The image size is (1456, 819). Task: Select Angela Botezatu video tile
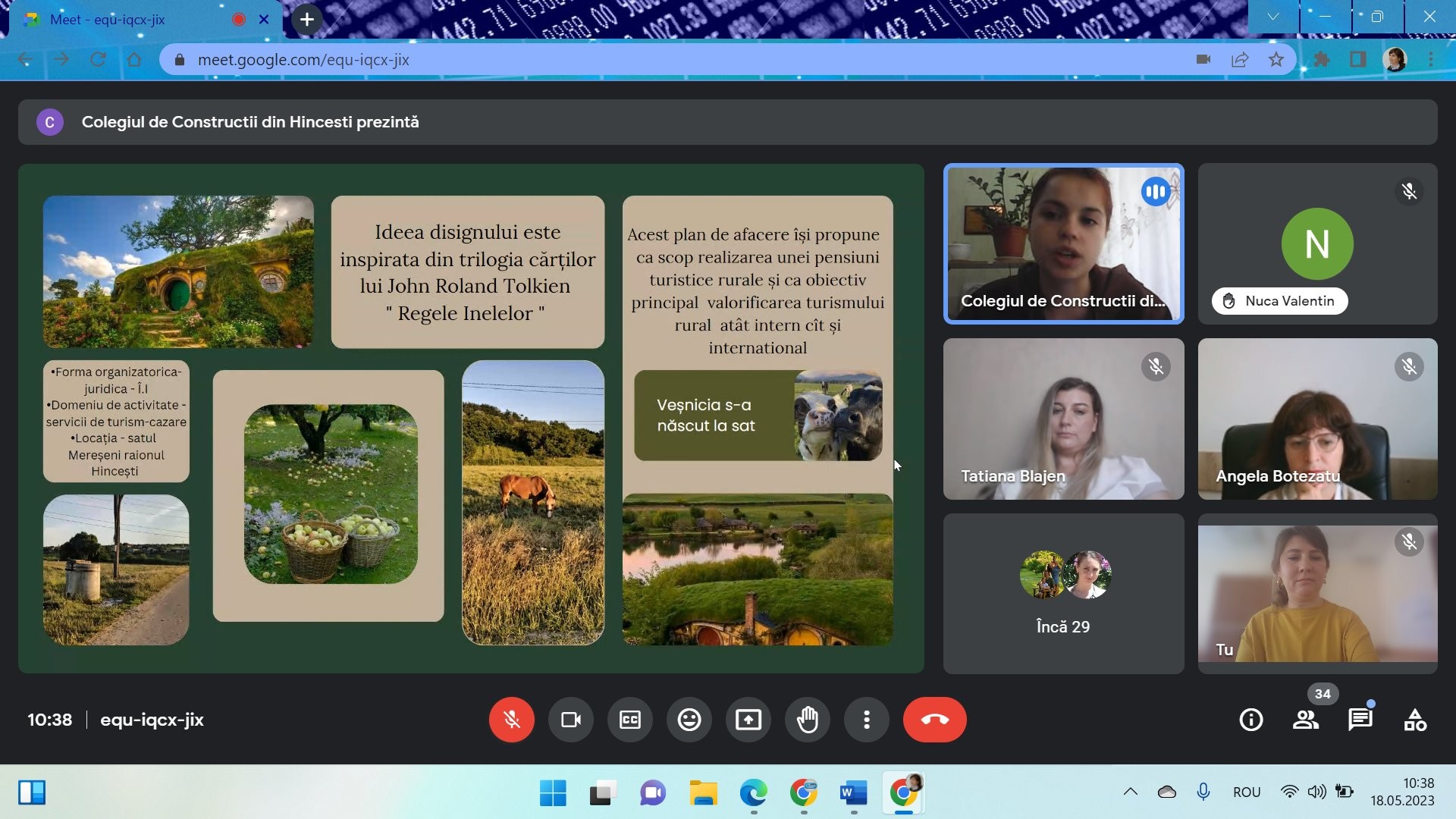pyautogui.click(x=1317, y=419)
